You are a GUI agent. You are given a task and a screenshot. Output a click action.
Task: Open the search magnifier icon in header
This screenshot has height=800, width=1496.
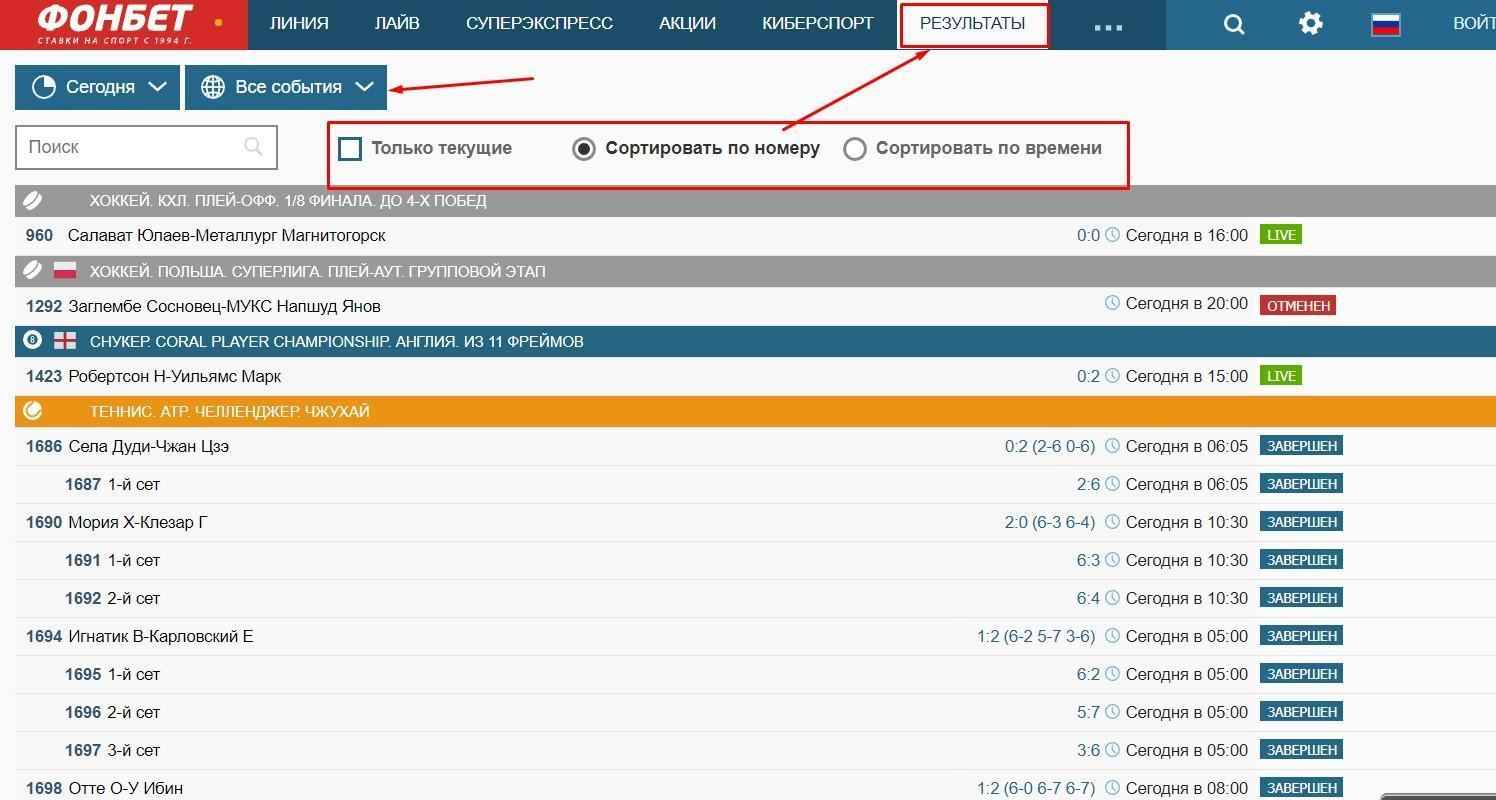tap(1234, 24)
